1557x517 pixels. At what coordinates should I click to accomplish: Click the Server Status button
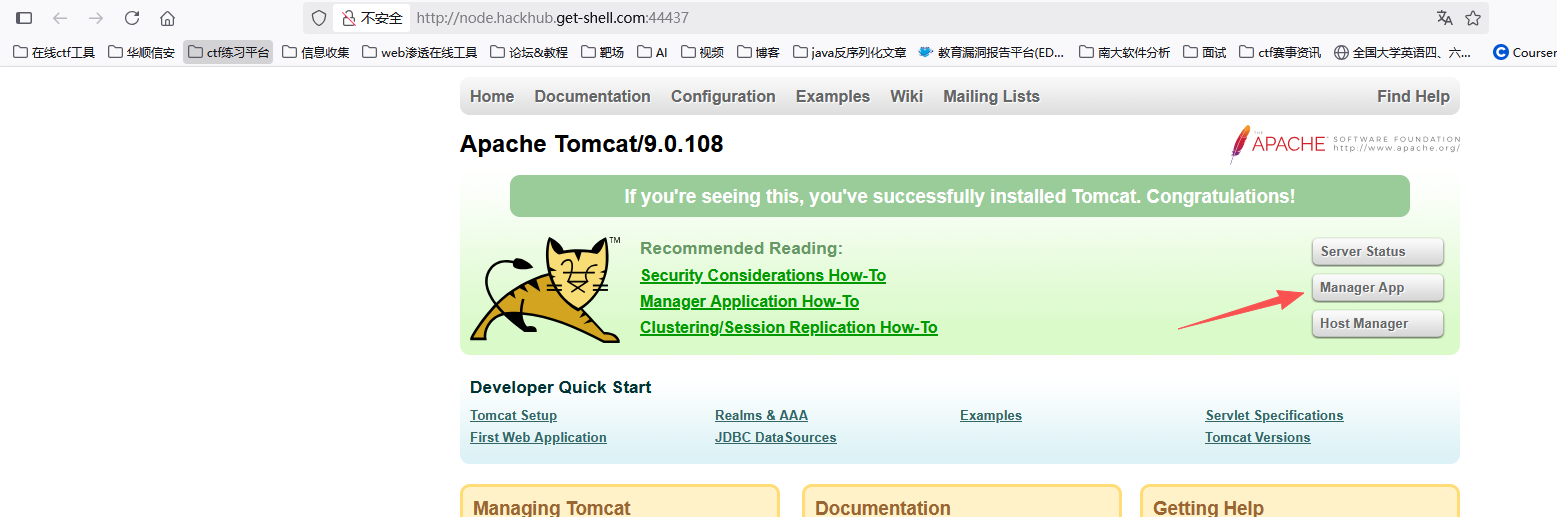[1377, 251]
